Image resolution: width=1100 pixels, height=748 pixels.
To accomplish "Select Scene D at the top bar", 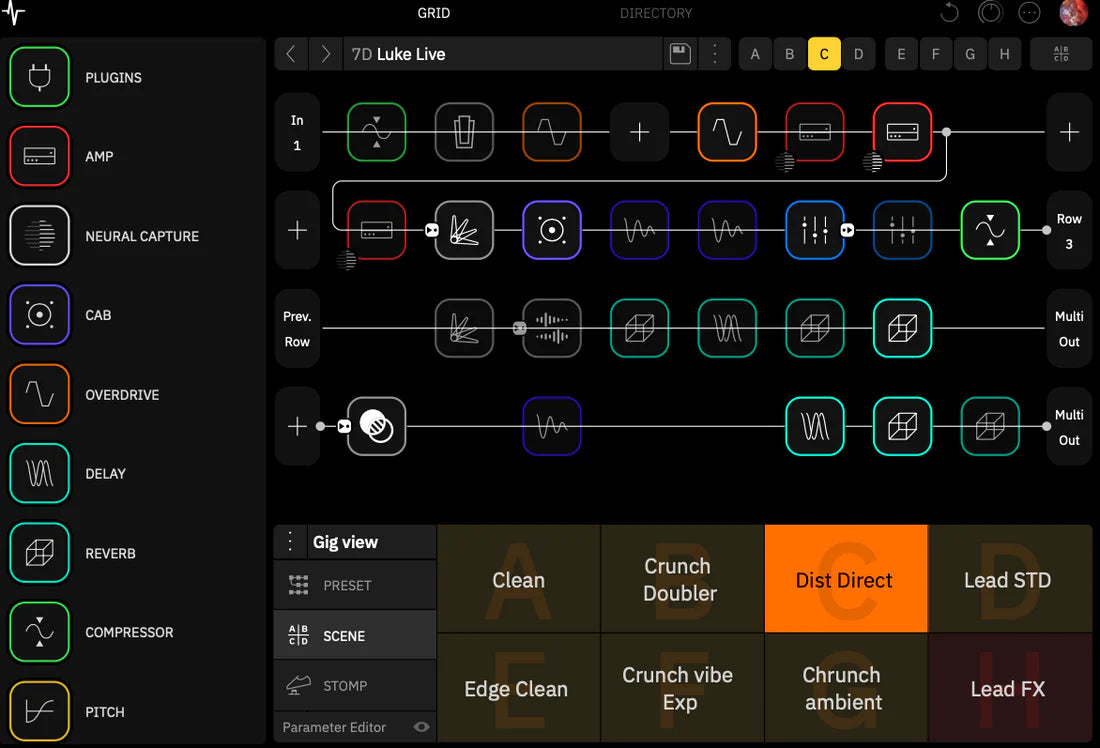I will [859, 54].
